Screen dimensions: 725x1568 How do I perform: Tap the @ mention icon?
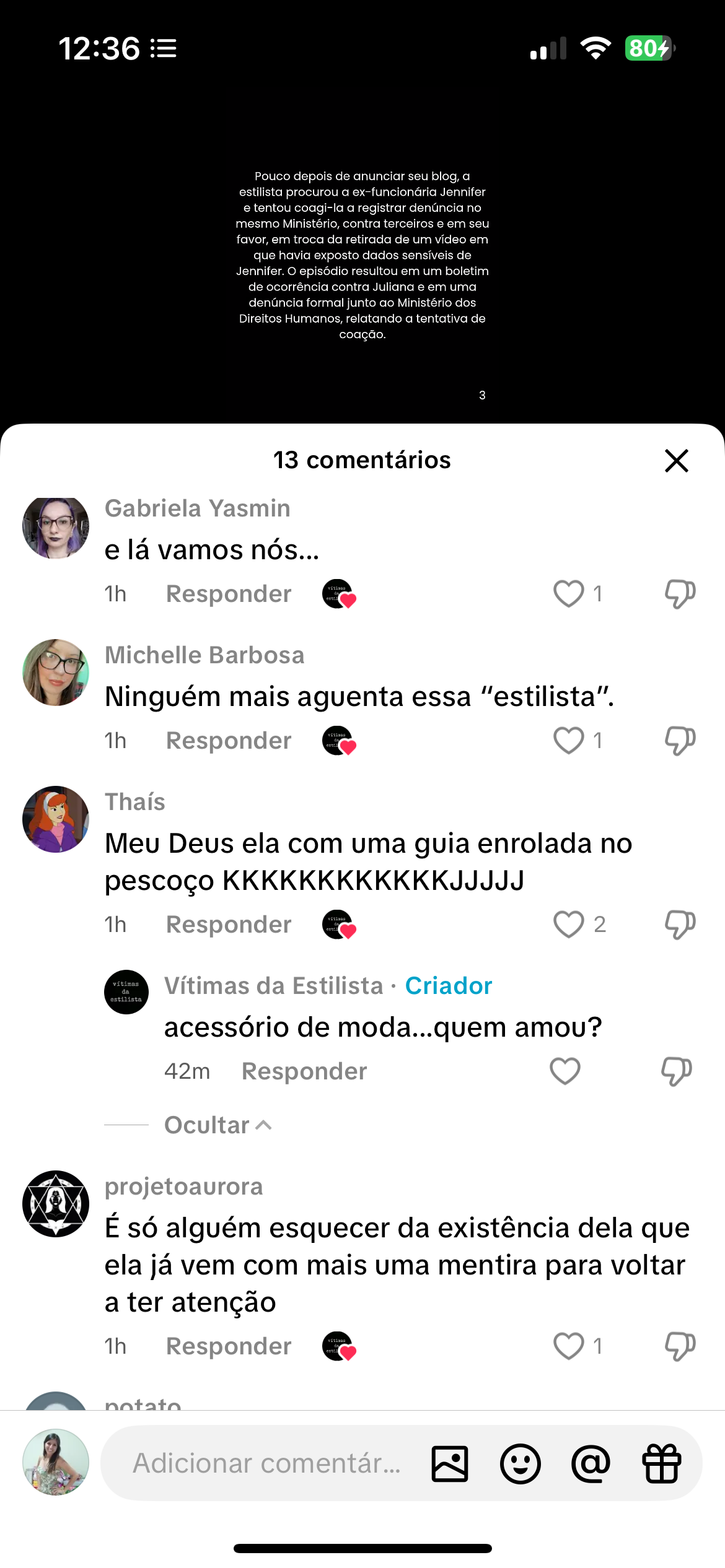click(x=591, y=1463)
